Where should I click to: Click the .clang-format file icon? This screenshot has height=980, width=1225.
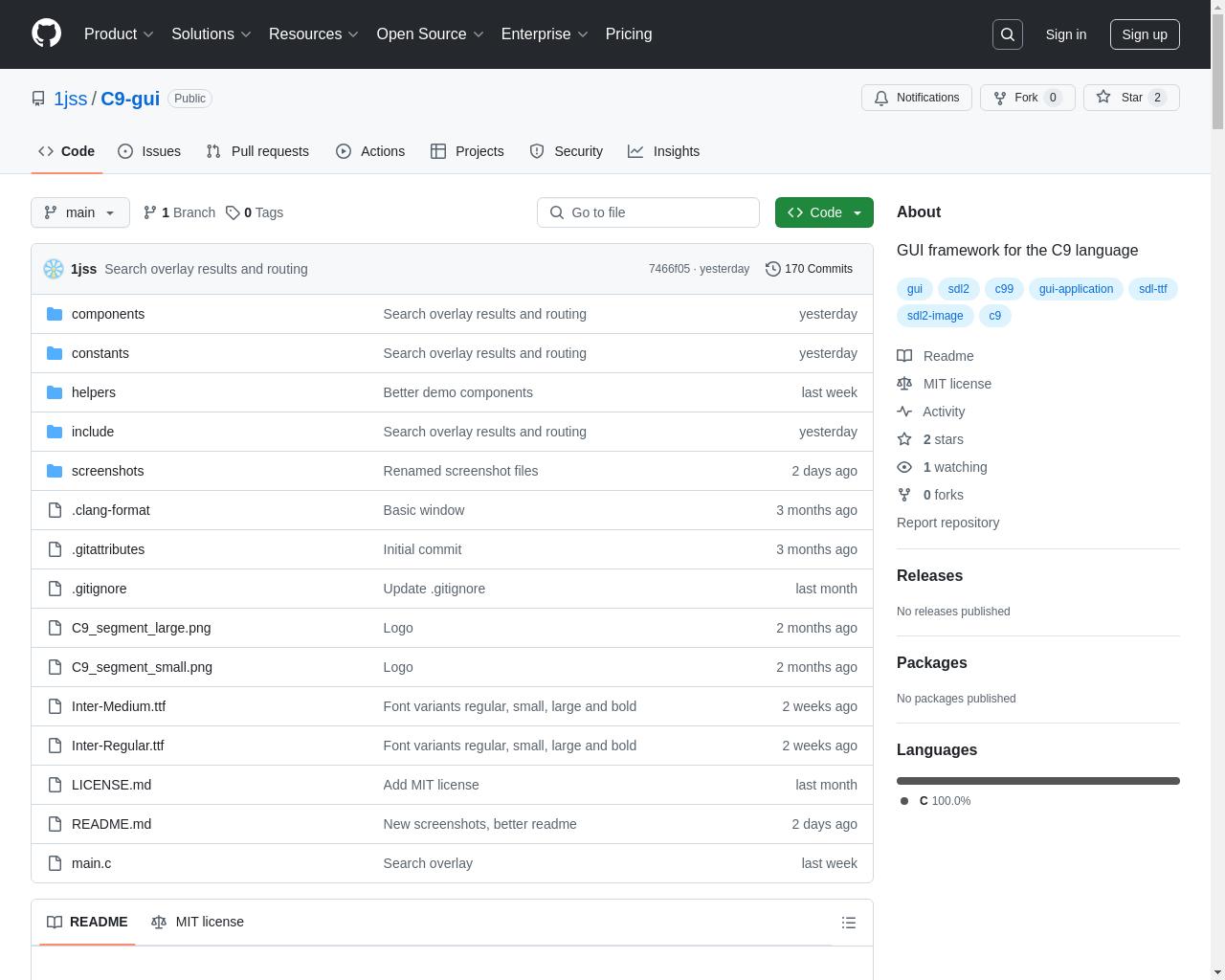55,510
